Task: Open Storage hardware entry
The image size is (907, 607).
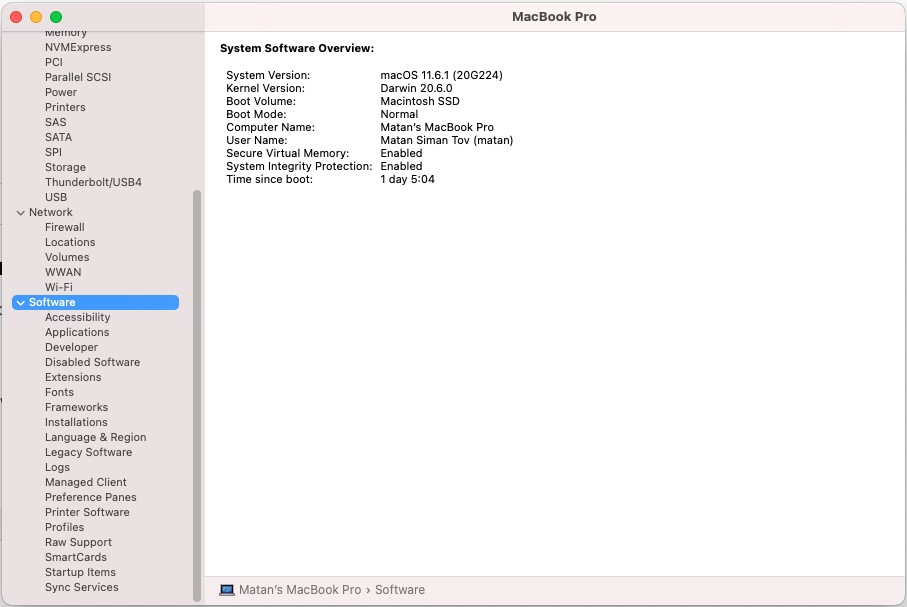Action: click(x=65, y=168)
